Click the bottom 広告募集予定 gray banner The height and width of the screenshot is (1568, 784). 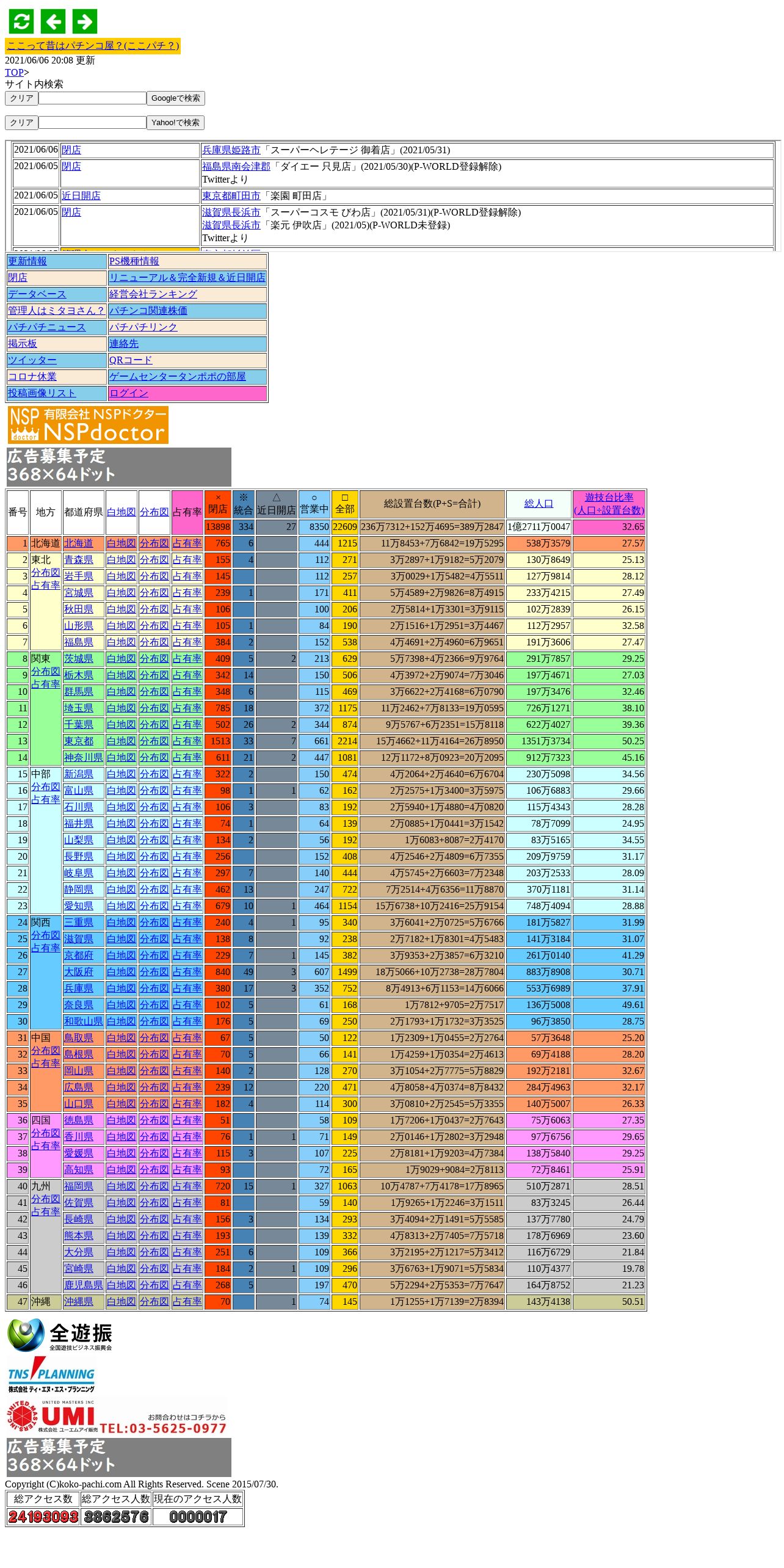point(119,1457)
